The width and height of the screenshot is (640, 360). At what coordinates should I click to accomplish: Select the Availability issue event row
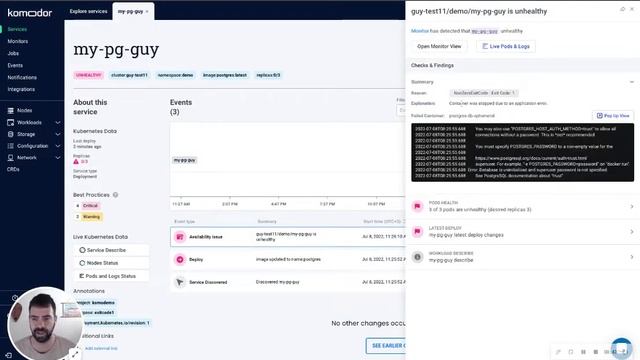click(x=288, y=237)
